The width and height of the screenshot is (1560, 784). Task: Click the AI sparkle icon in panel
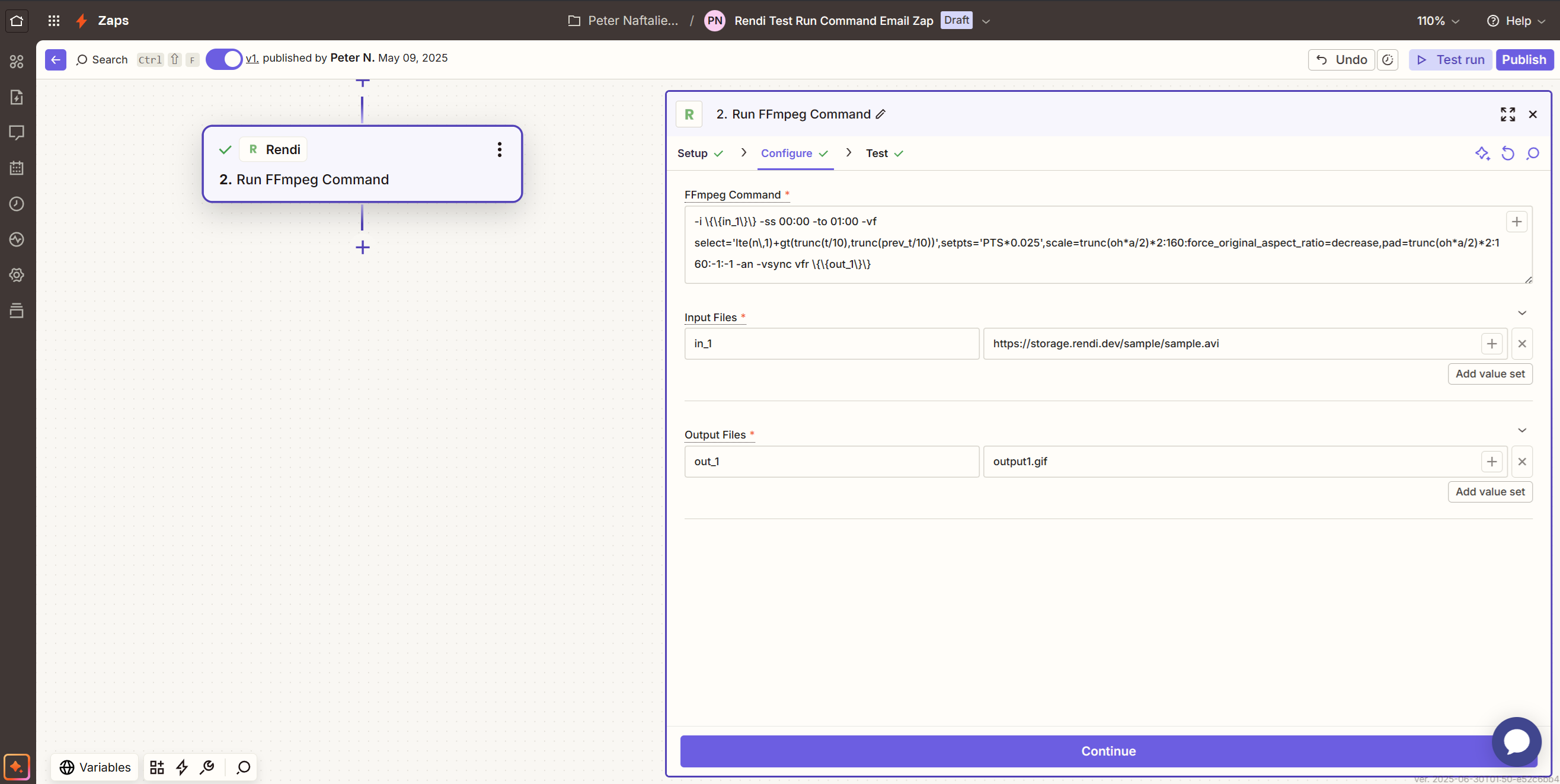[1482, 153]
